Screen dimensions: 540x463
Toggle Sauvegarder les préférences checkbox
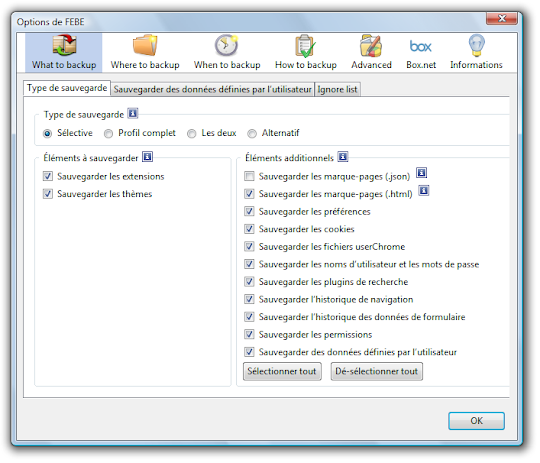249,212
